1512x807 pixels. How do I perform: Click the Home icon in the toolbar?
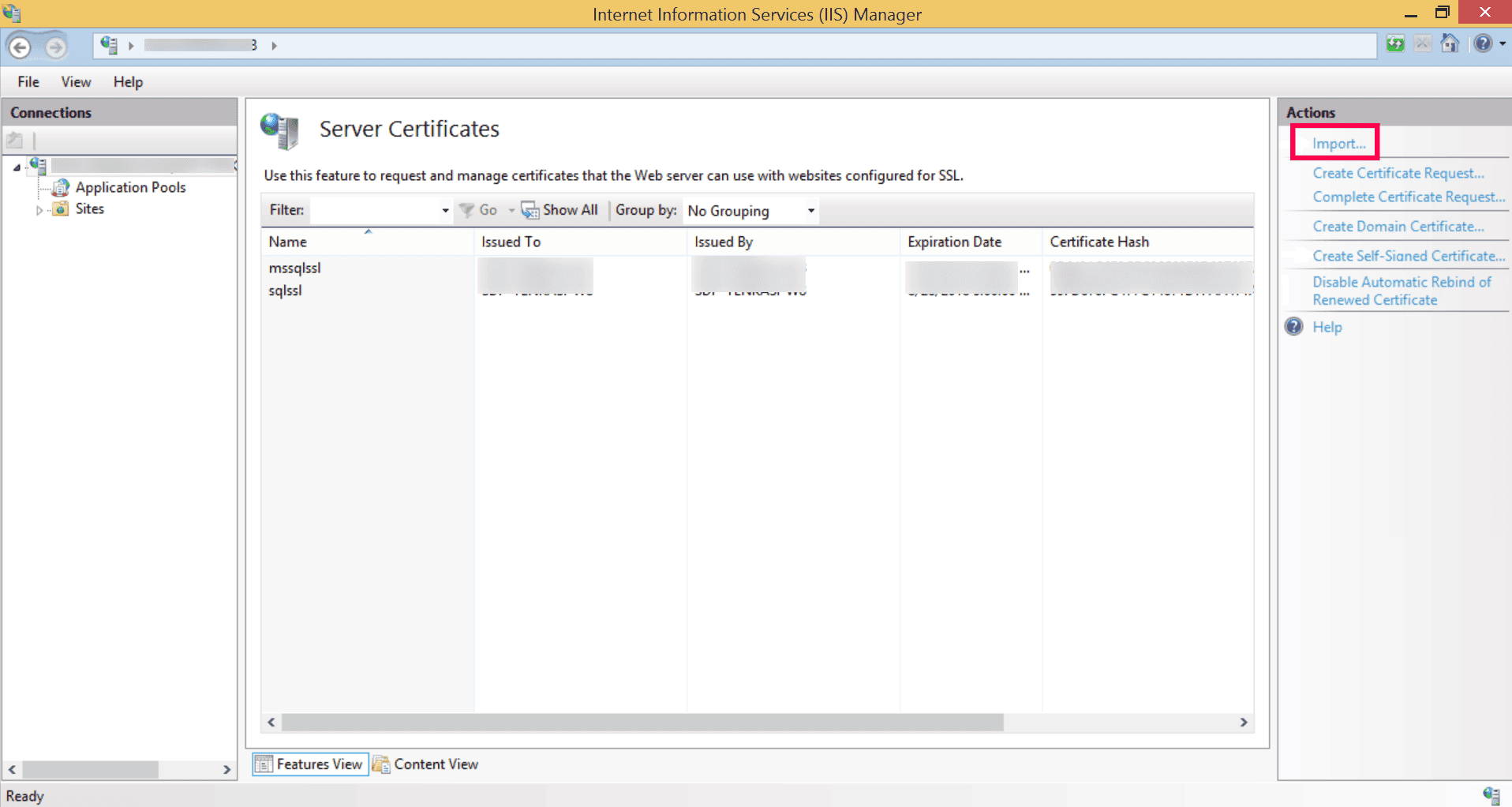click(1450, 43)
